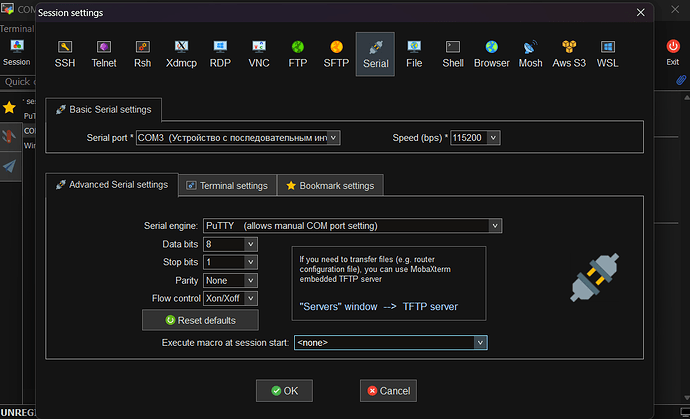Screen dimensions: 690x419
Task: Expand the Flow control dropdown
Action: tap(230, 298)
